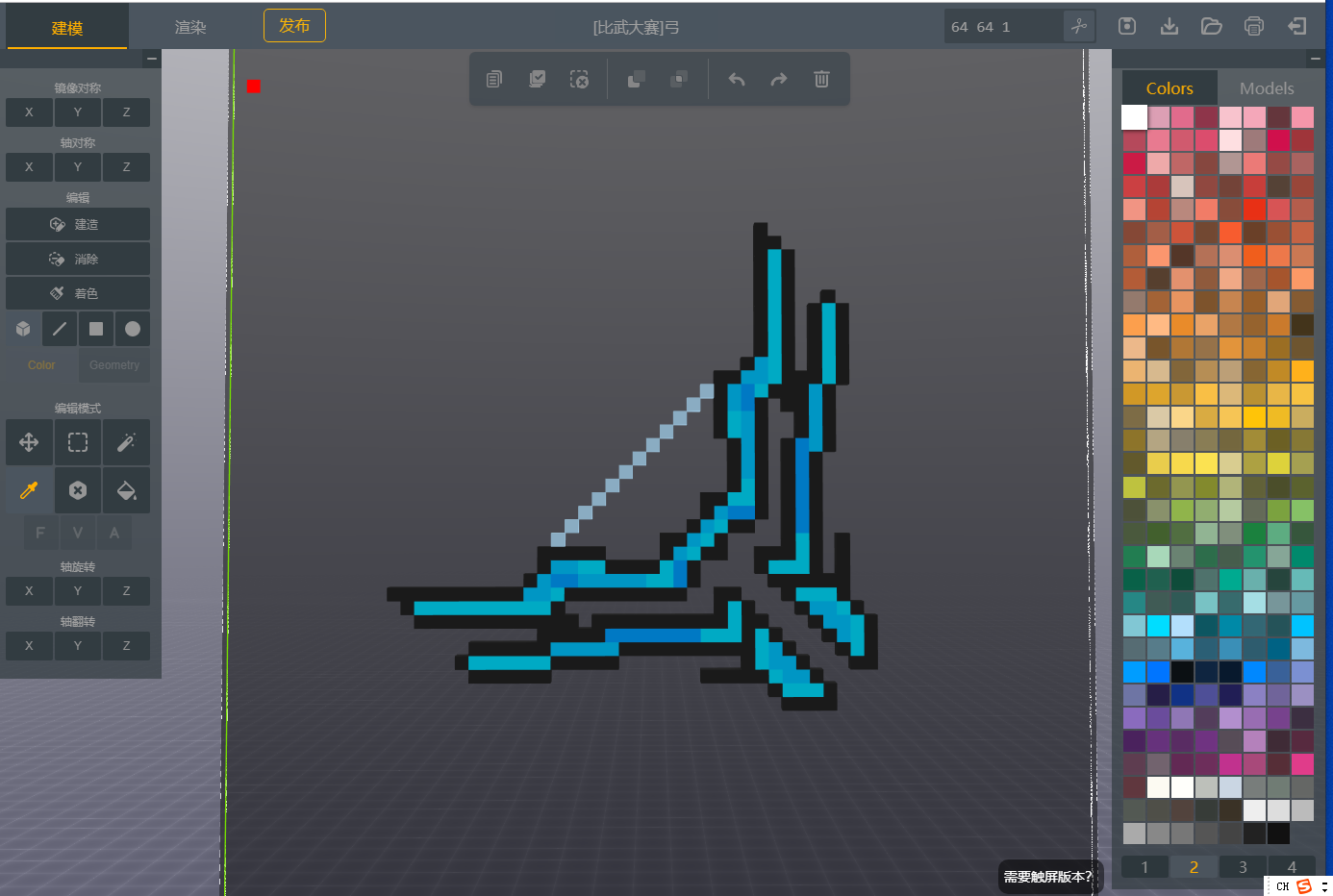
Task: Select the line brush shape
Action: pyautogui.click(x=60, y=329)
